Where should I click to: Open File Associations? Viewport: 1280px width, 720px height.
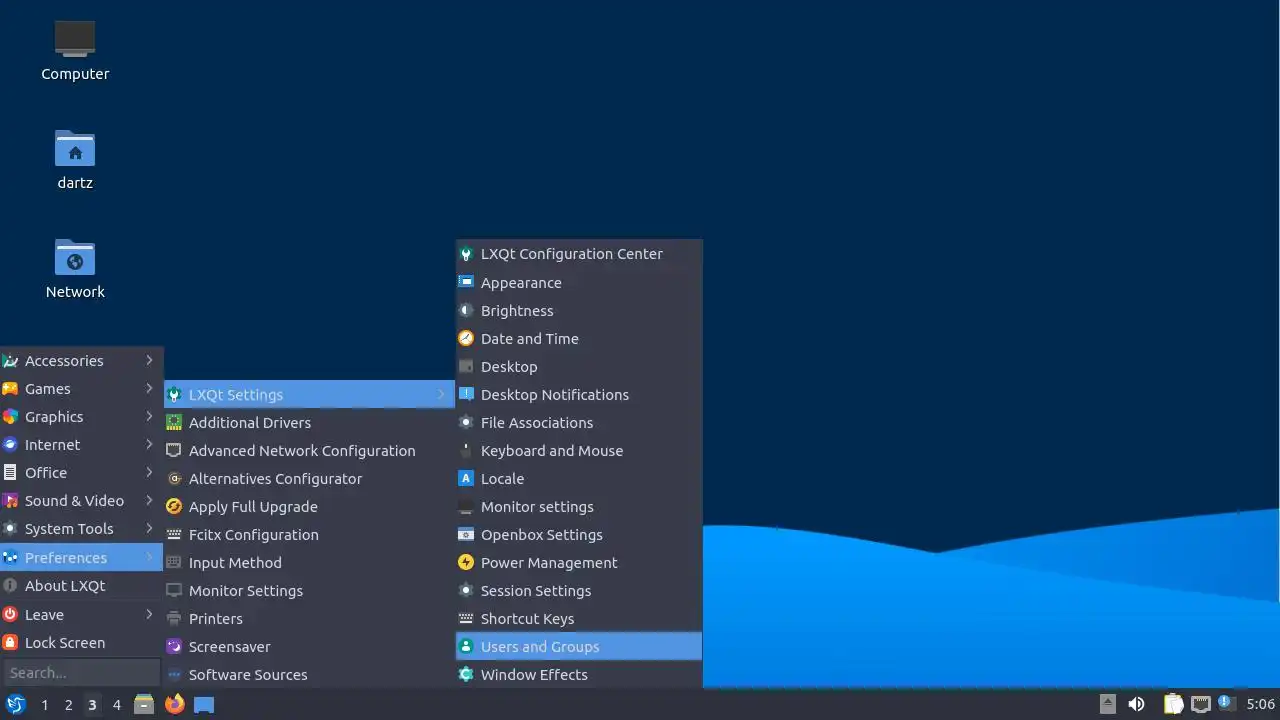579,423
